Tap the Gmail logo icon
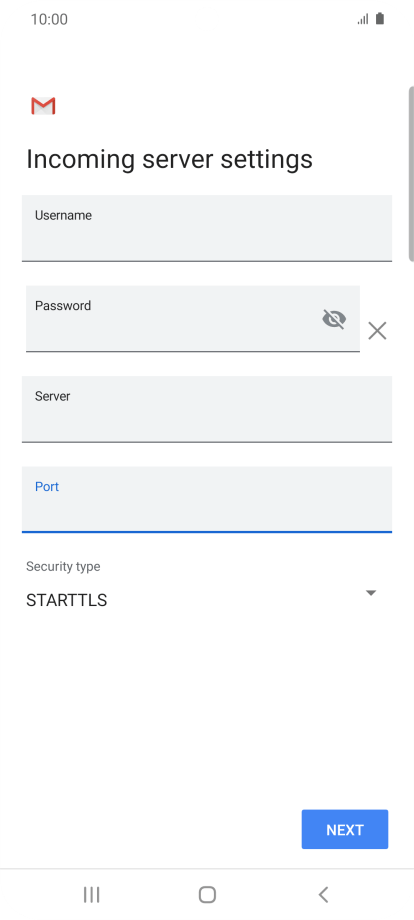Viewport: 414px width, 920px height. pos(43,106)
